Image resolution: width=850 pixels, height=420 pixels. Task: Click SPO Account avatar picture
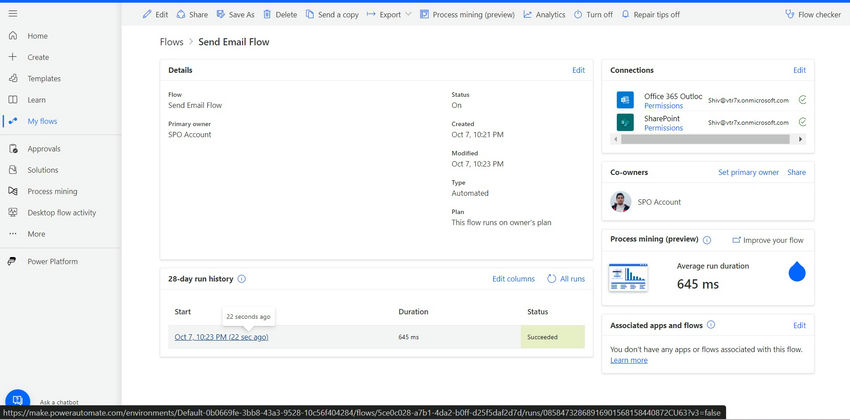coord(621,202)
